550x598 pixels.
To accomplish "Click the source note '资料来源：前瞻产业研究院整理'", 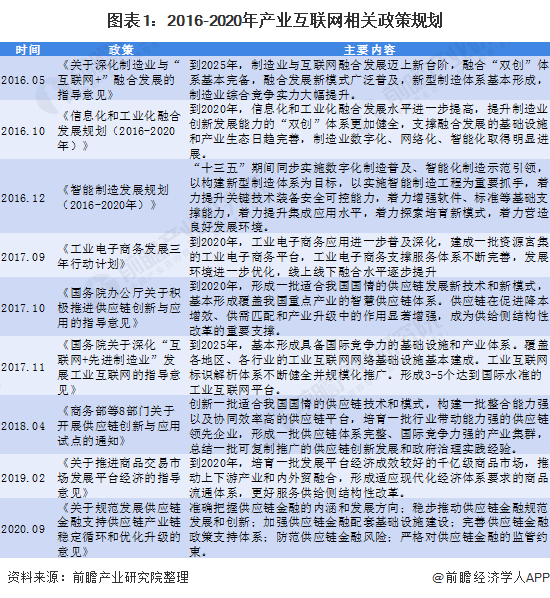I will pyautogui.click(x=98, y=577).
